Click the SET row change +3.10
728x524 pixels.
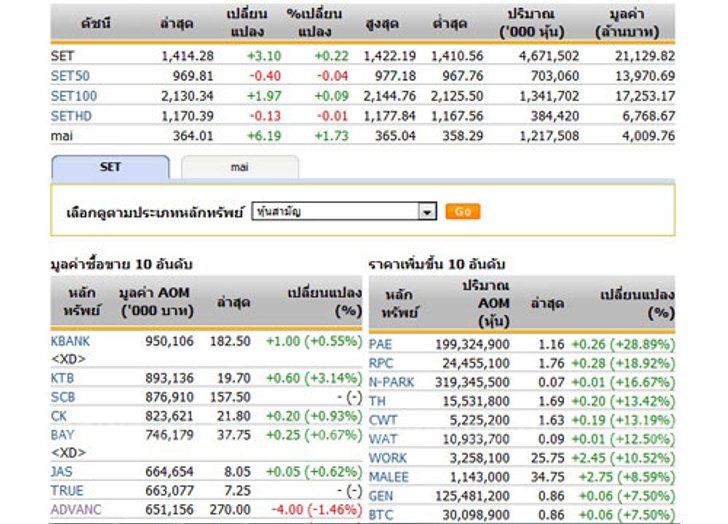264,56
